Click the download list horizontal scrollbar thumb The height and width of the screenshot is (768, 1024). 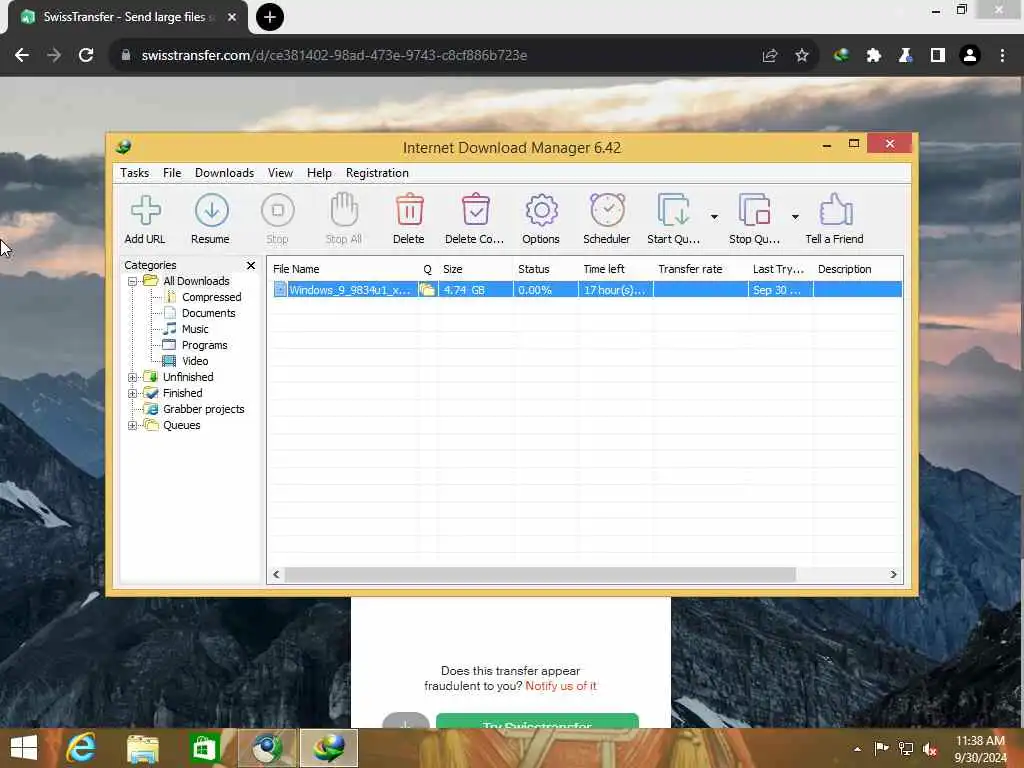(540, 575)
